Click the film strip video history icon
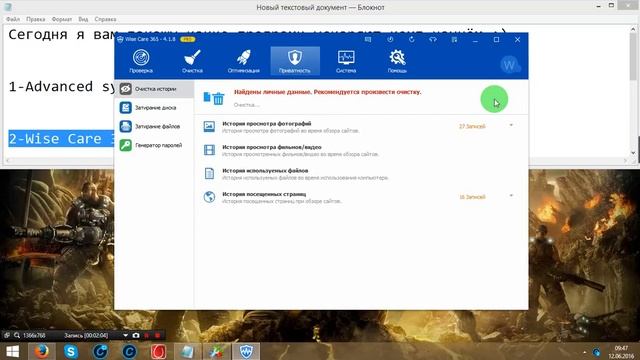The image size is (640, 360). [209, 150]
